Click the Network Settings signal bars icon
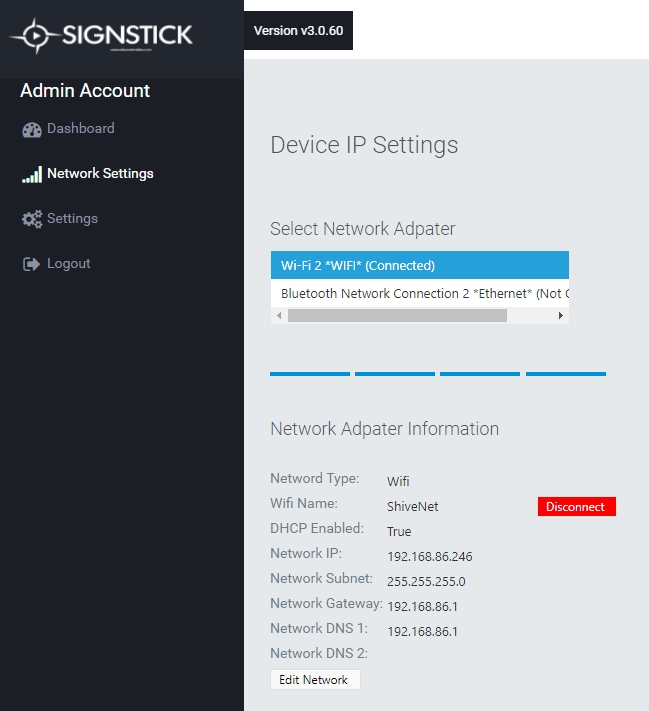The height and width of the screenshot is (711, 649). click(x=32, y=174)
